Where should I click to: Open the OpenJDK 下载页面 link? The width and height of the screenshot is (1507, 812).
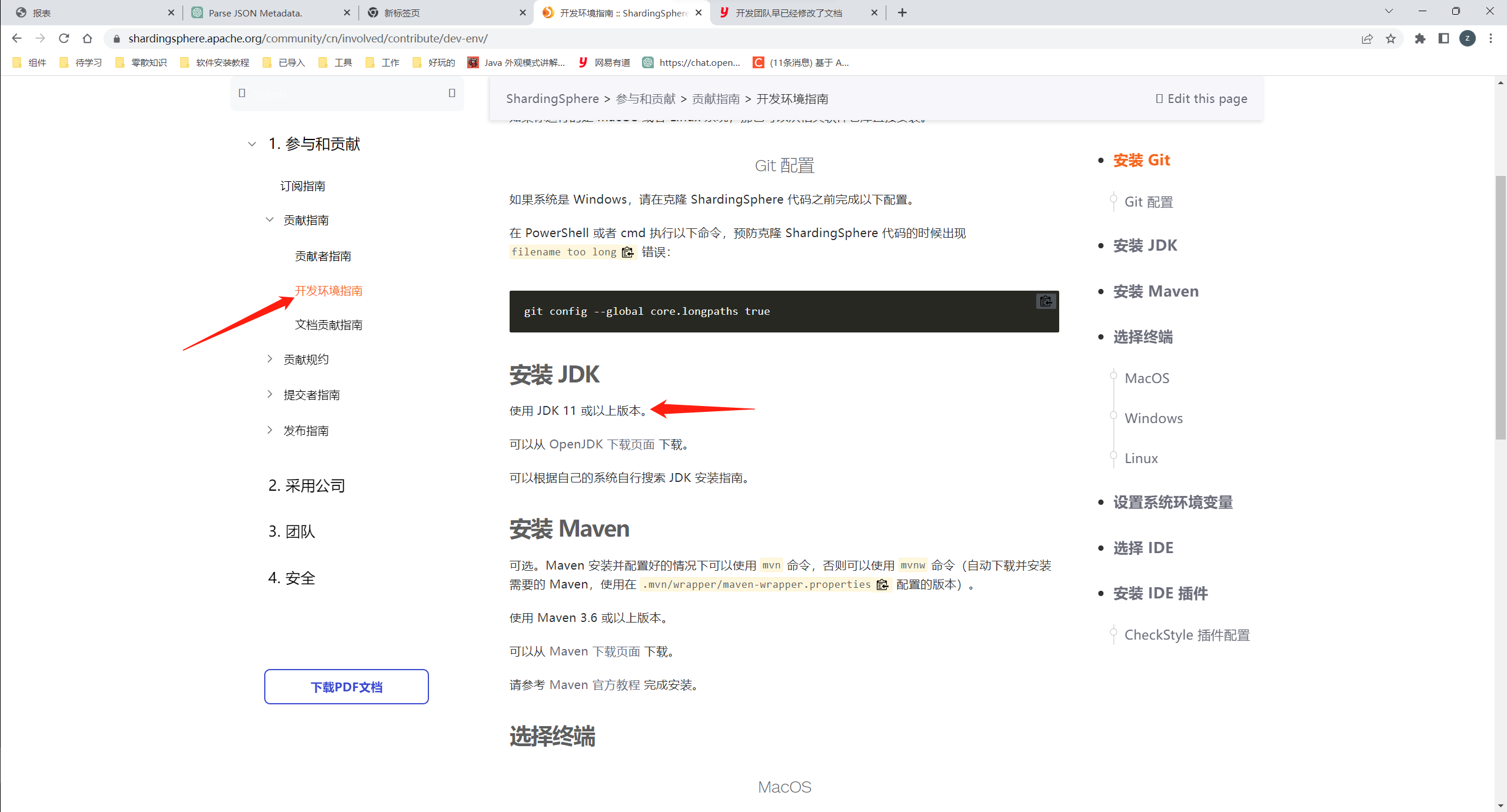pyautogui.click(x=601, y=444)
